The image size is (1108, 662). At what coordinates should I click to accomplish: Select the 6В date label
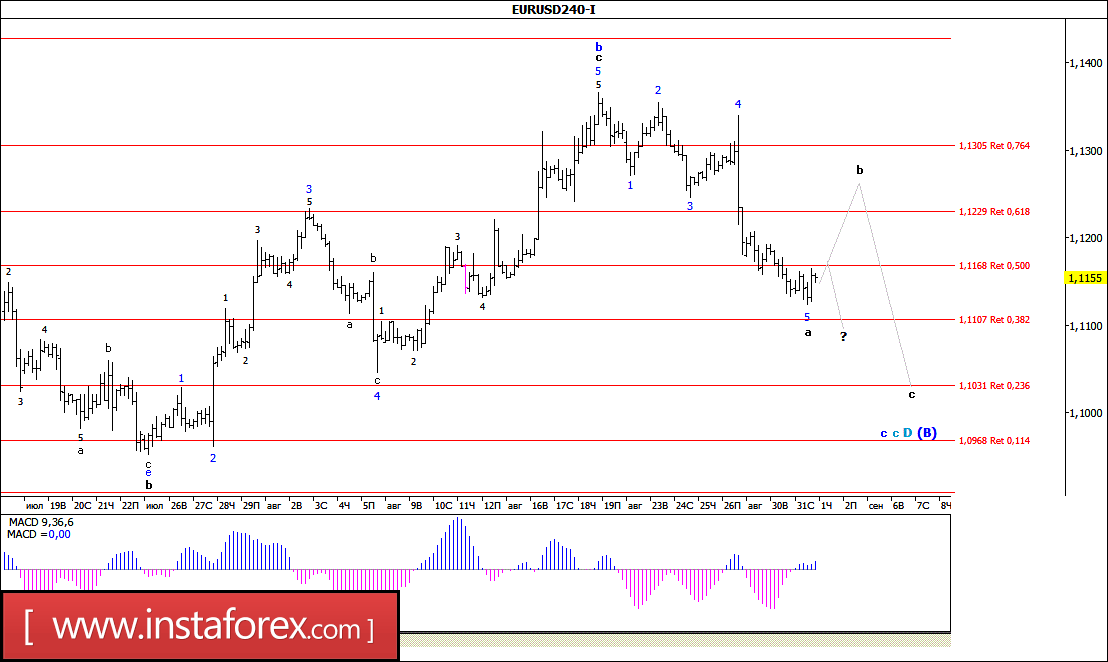[898, 506]
